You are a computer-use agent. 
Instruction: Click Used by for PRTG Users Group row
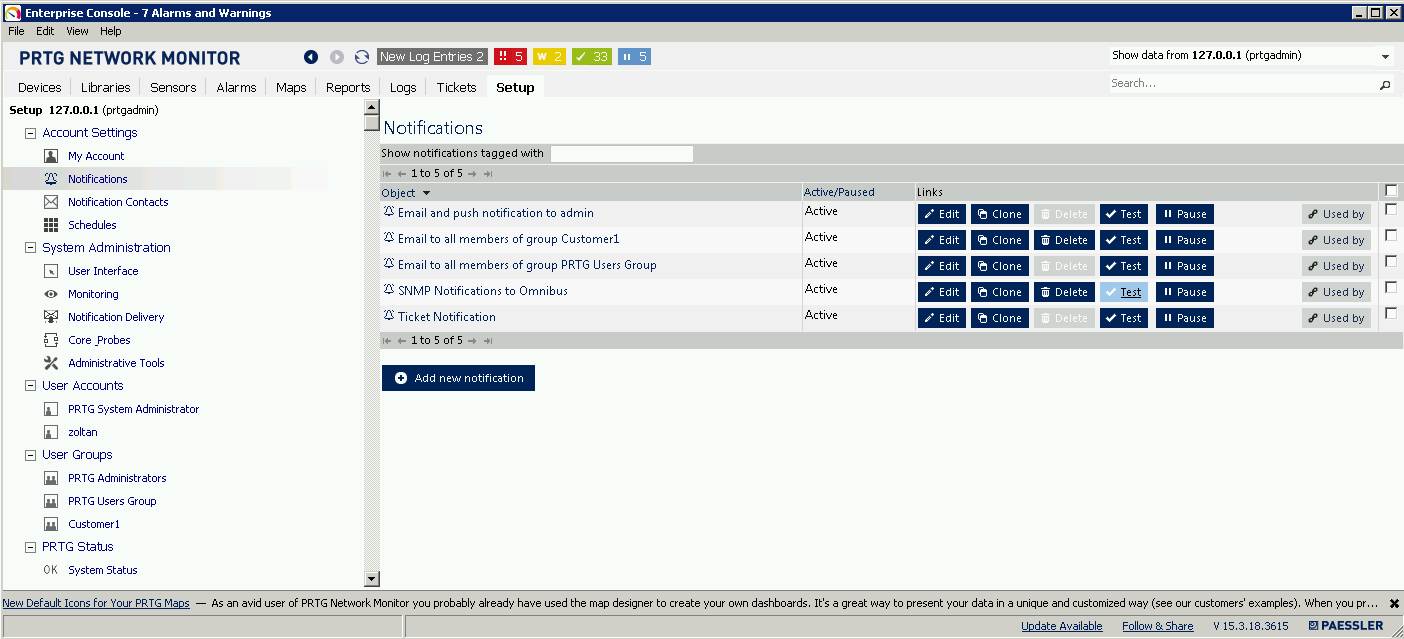tap(1336, 266)
